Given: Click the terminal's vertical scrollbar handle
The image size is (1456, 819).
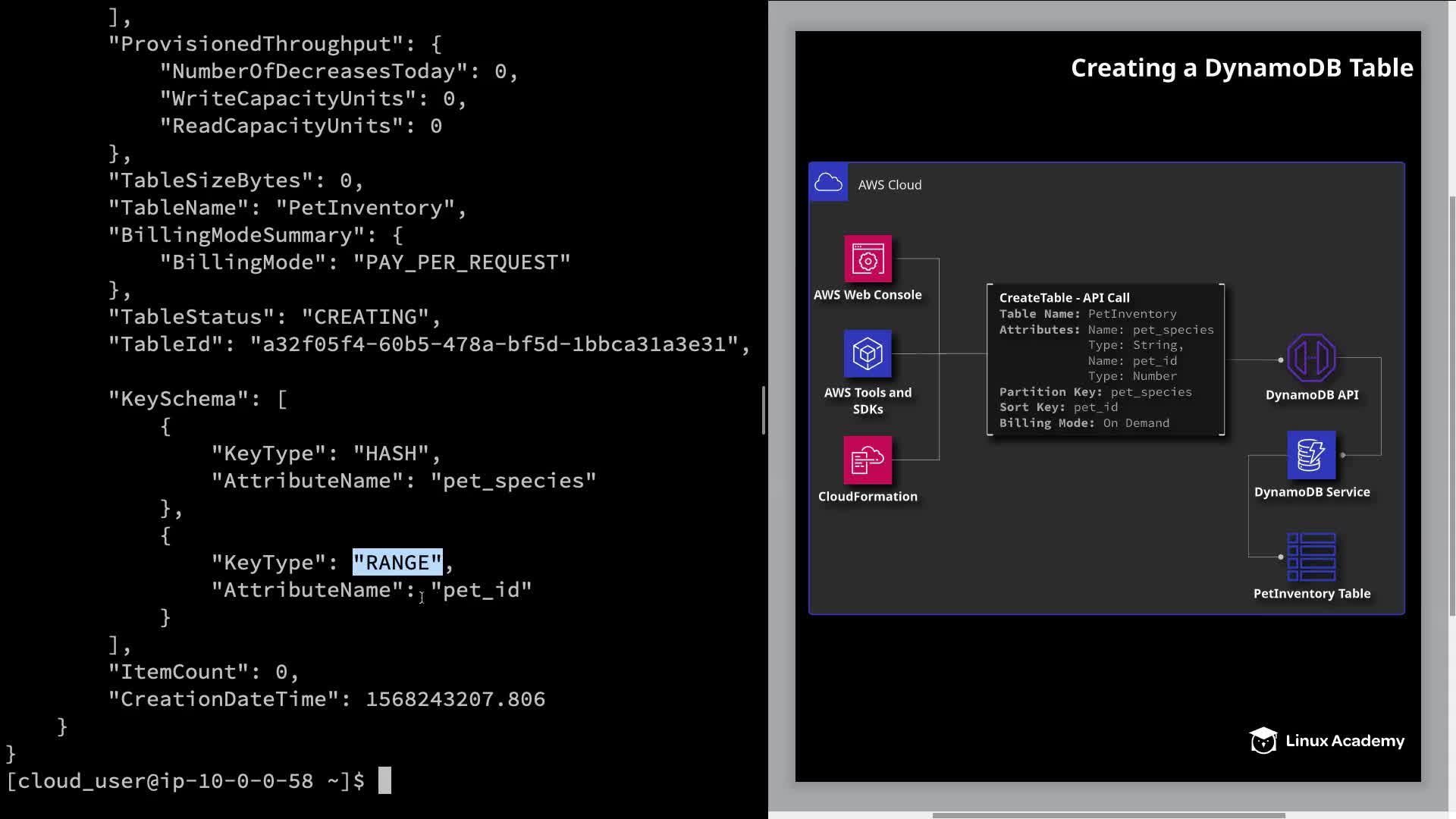Looking at the screenshot, I should 764,410.
